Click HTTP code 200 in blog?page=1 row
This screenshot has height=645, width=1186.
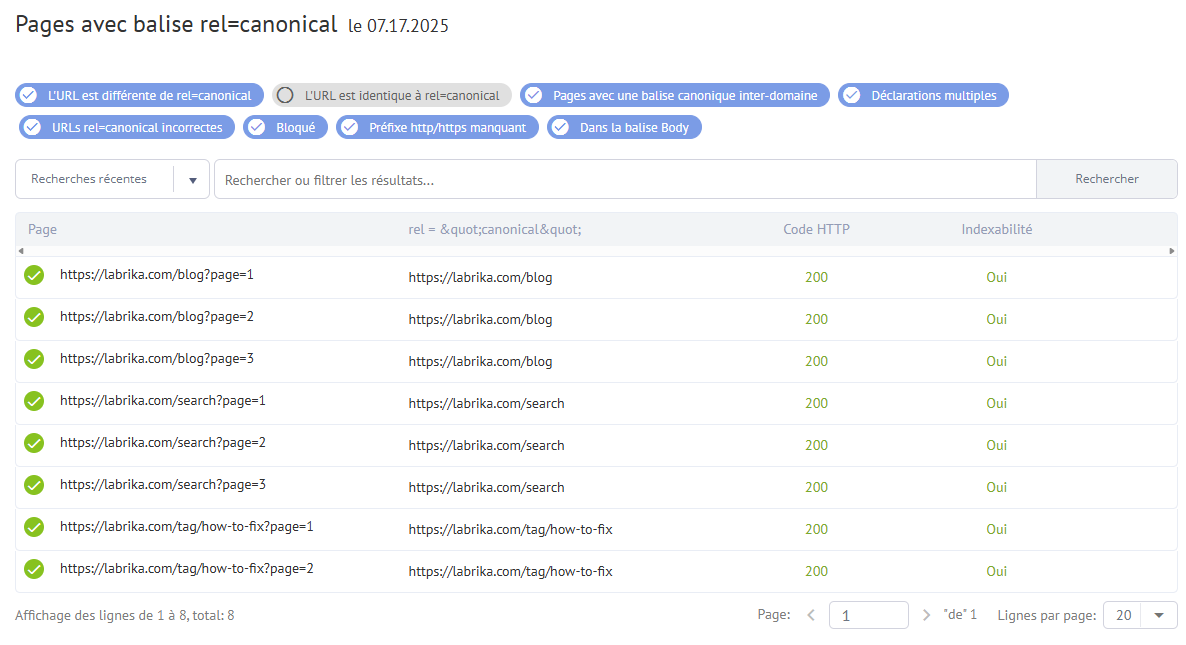point(816,278)
